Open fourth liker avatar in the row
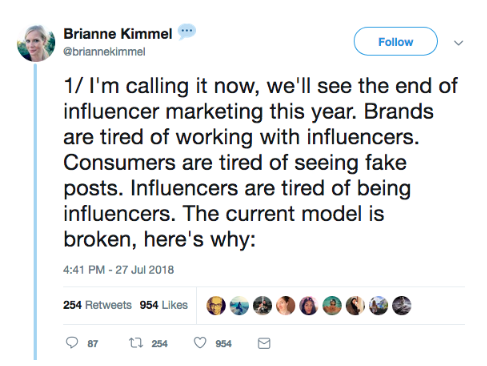 [x=286, y=306]
